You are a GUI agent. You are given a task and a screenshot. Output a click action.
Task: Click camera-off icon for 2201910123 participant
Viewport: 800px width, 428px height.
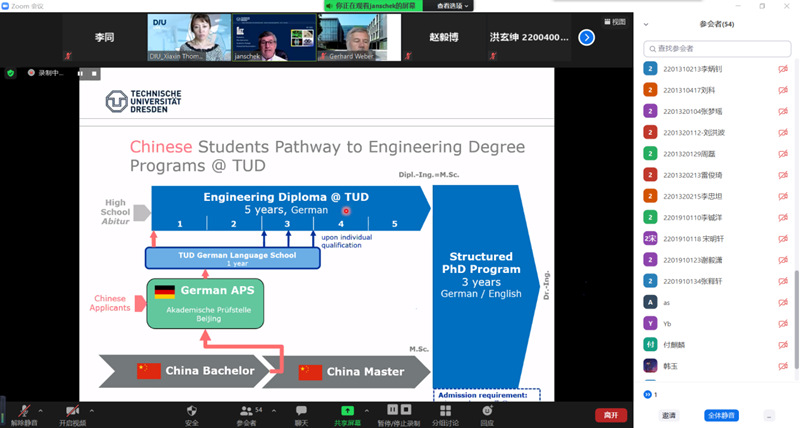click(x=783, y=260)
